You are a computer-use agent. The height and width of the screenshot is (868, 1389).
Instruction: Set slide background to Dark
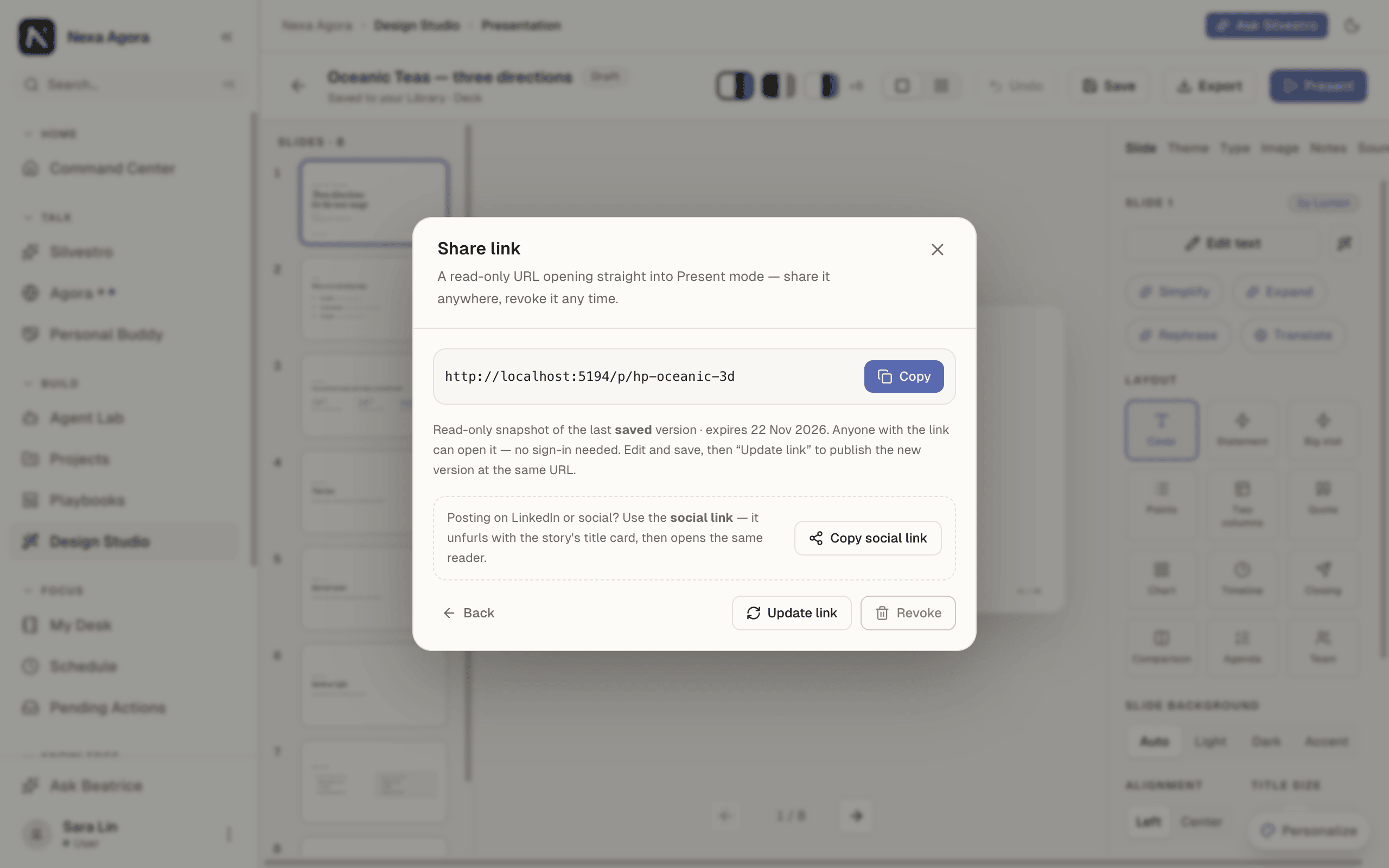[x=1266, y=742]
